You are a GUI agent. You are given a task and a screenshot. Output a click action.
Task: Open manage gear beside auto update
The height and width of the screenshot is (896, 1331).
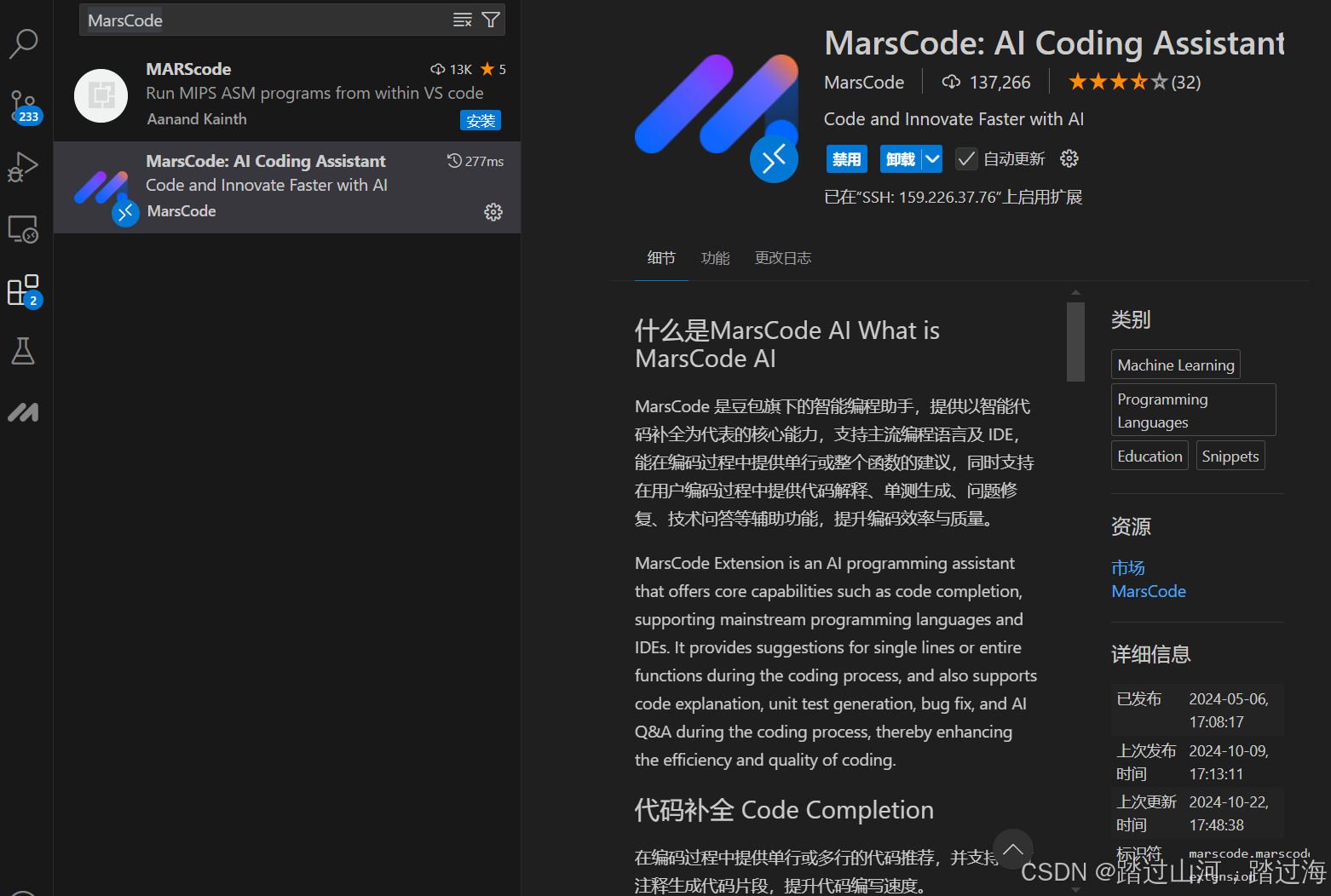1069,158
